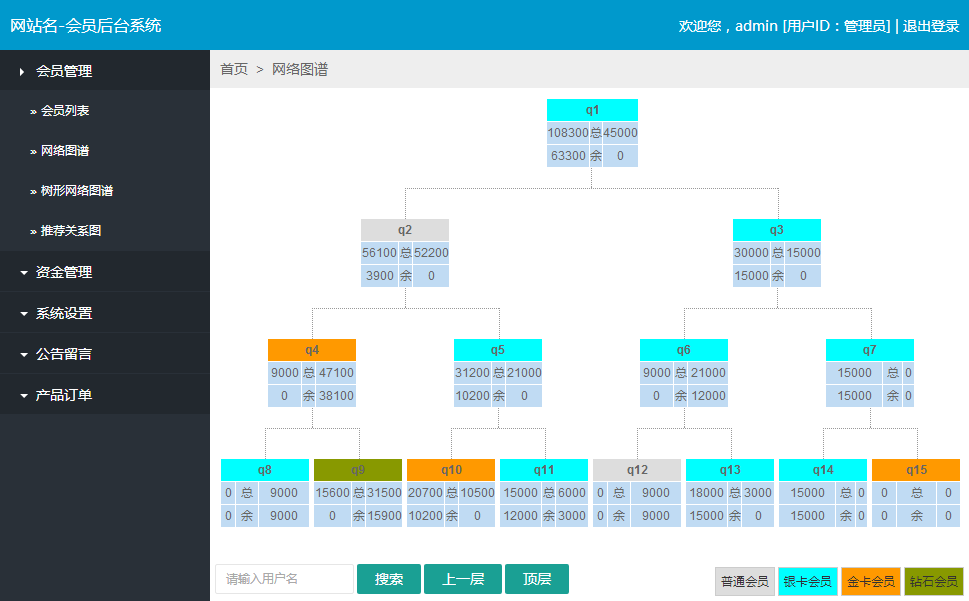Click the 上一层 button
This screenshot has width=969, height=601.
pyautogui.click(x=463, y=579)
